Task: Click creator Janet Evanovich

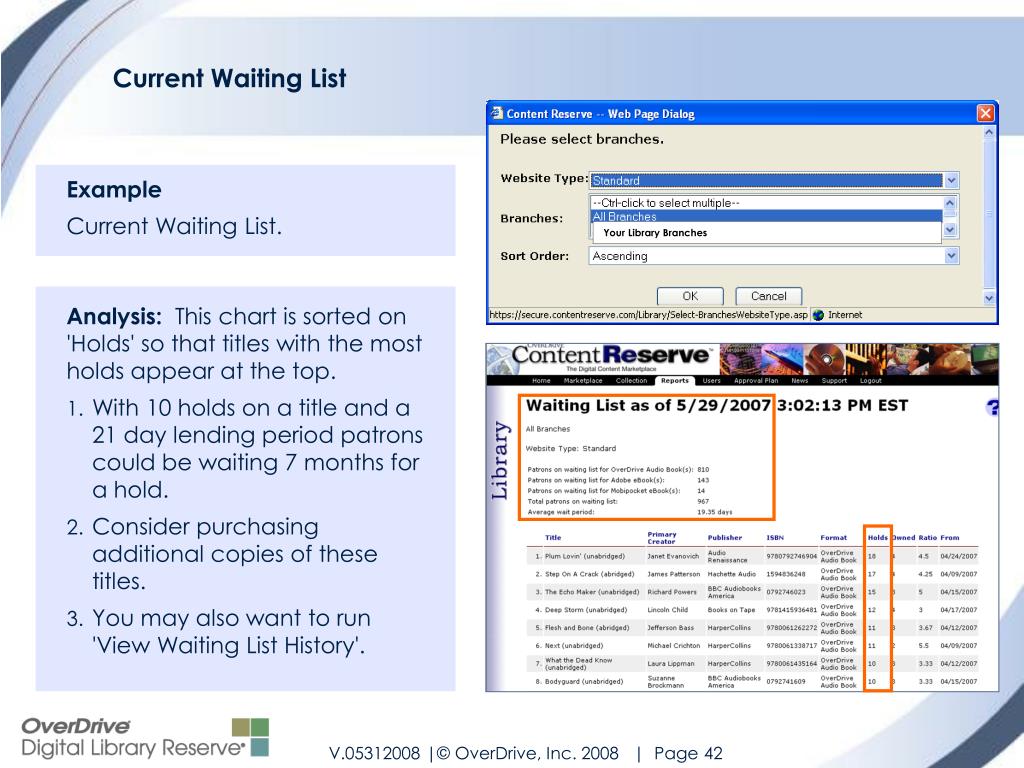Action: pyautogui.click(x=673, y=556)
